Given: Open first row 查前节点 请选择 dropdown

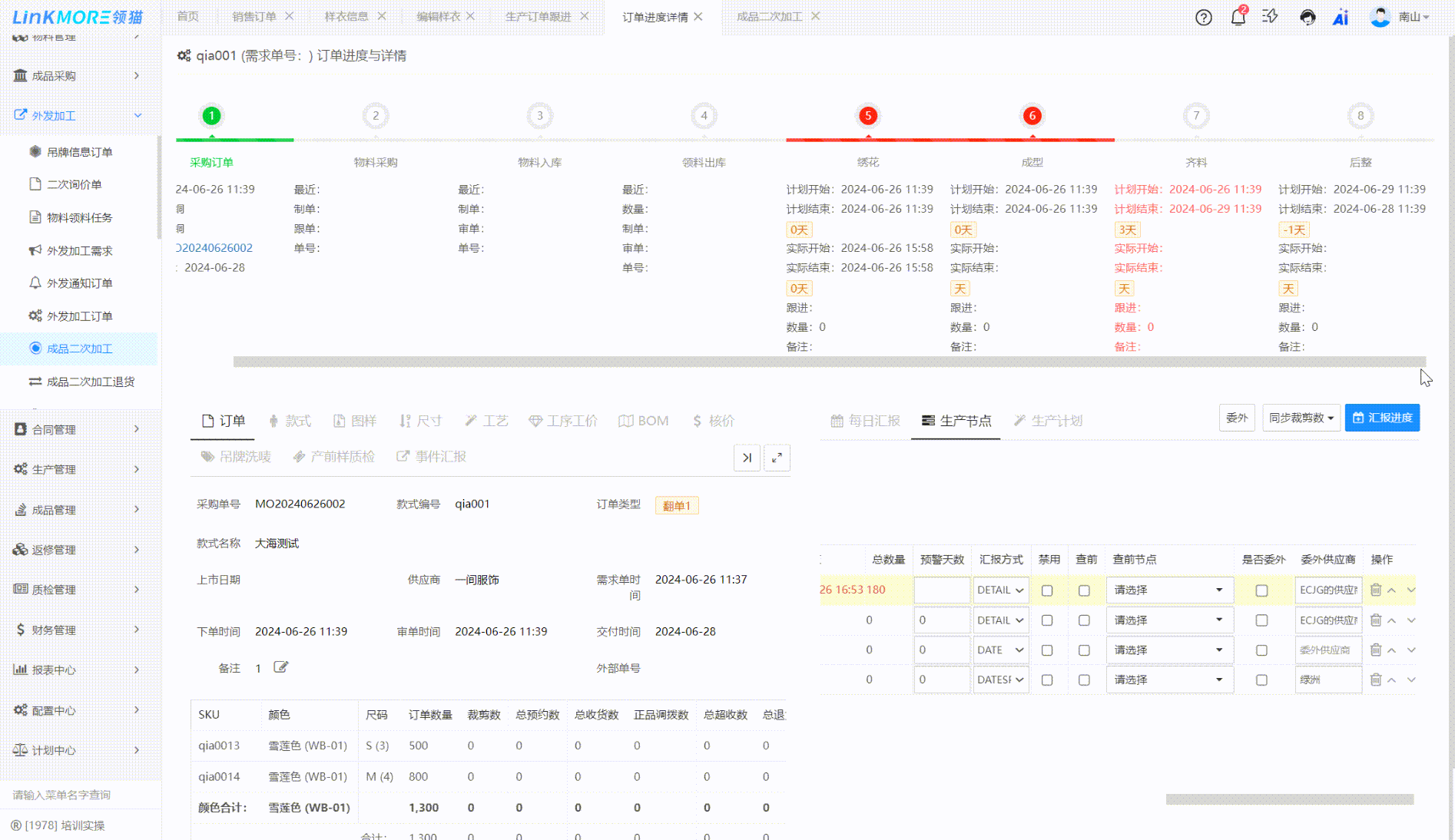Looking at the screenshot, I should coord(1168,590).
